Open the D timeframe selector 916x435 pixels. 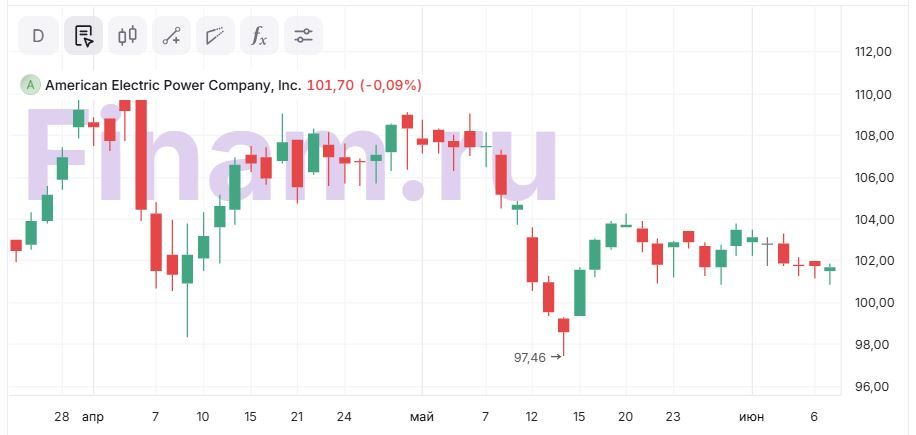point(38,36)
